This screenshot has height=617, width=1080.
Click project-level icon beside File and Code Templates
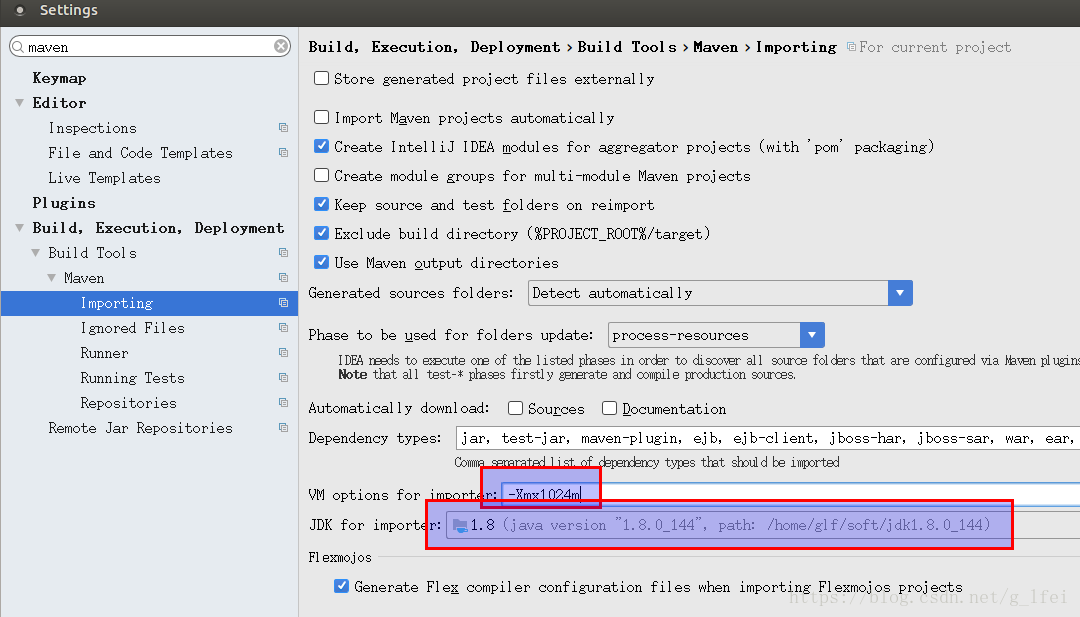click(283, 152)
